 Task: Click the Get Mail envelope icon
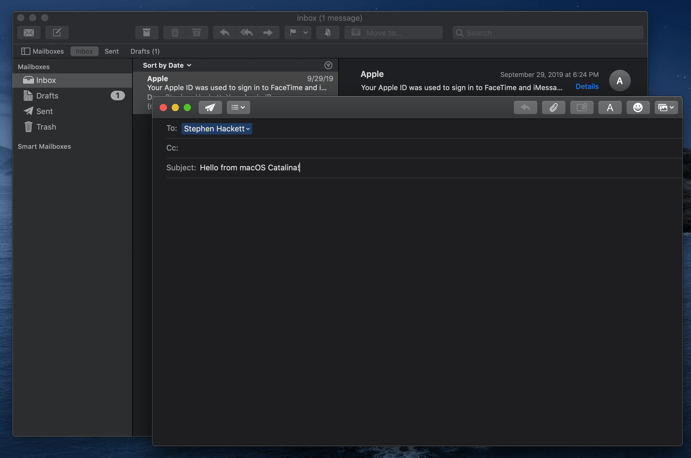pos(29,33)
